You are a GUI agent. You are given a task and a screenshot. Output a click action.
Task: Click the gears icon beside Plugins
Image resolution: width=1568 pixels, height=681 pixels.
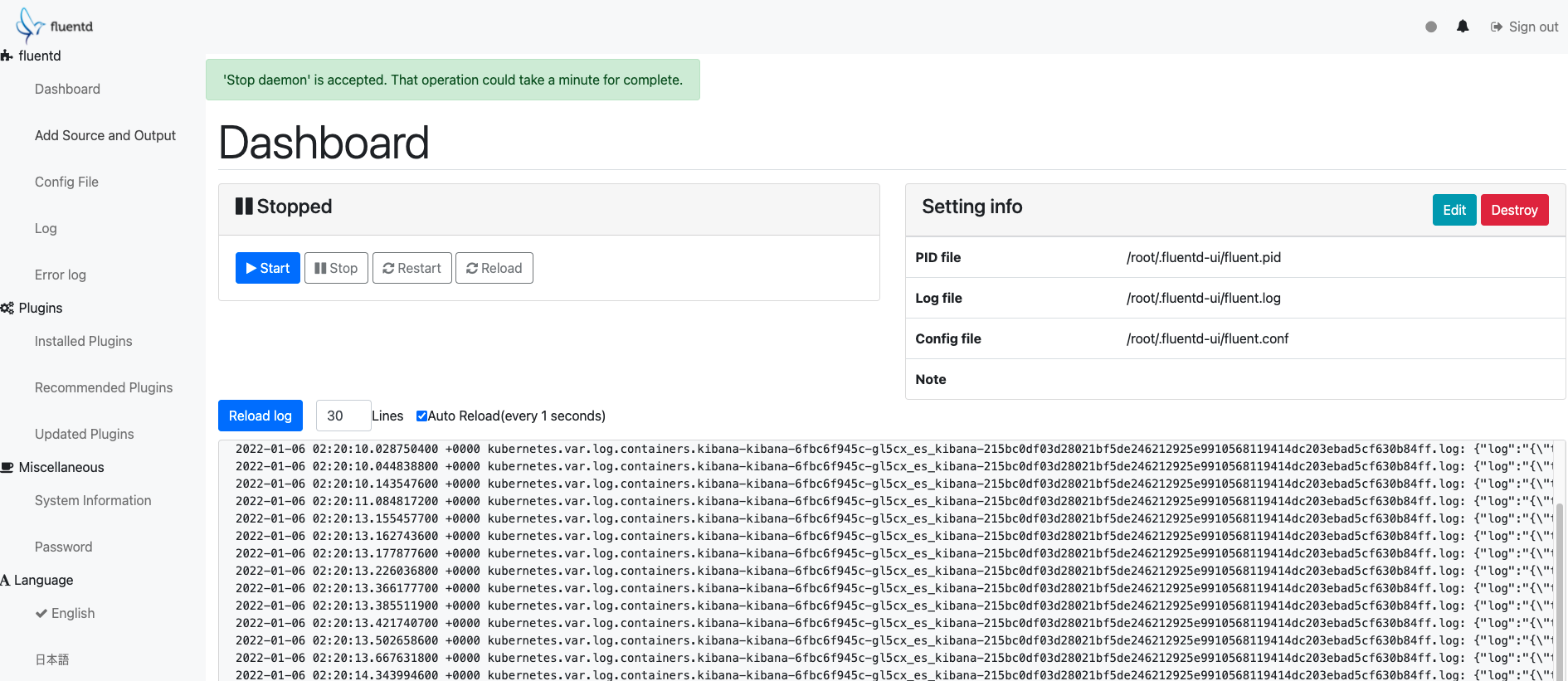[x=7, y=308]
